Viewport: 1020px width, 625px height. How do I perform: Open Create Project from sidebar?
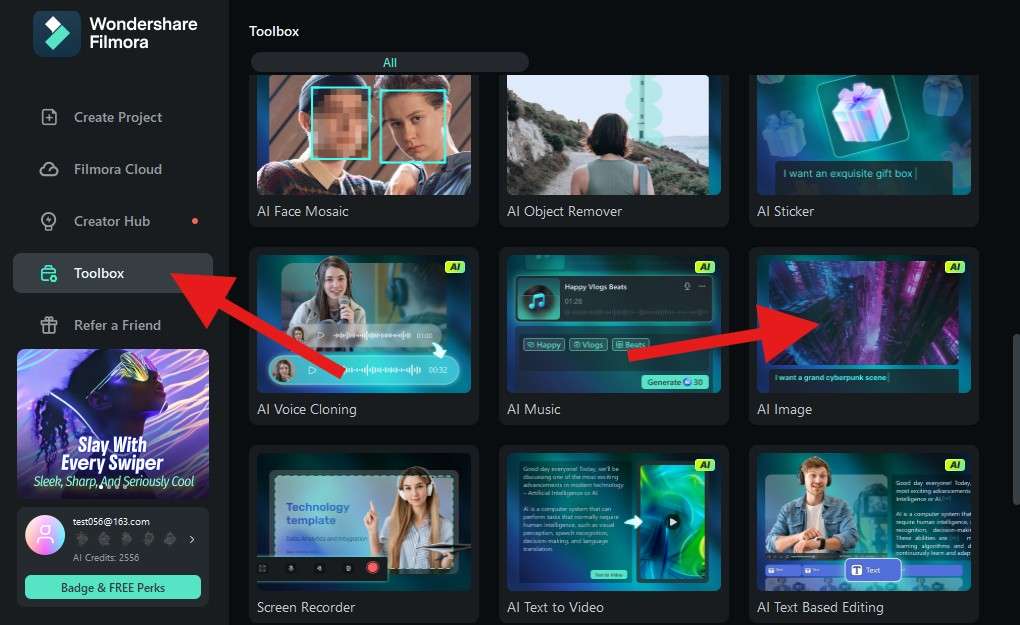pos(113,117)
